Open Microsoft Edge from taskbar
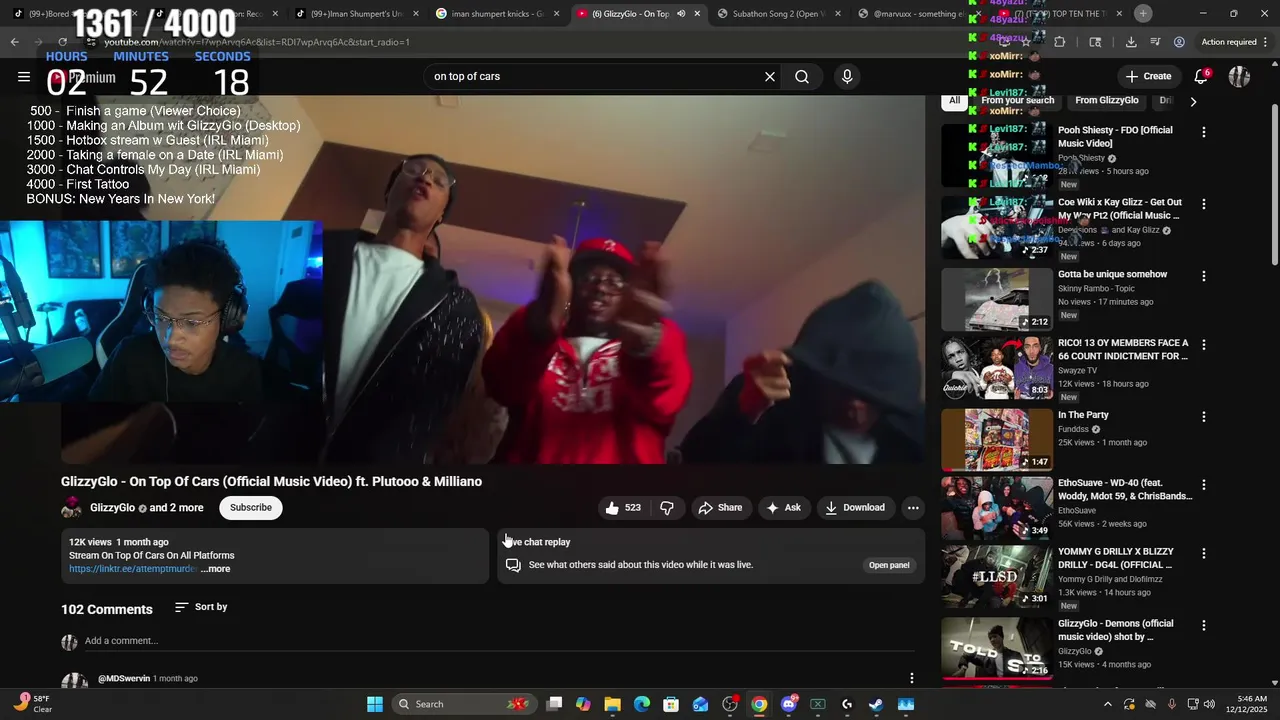 coord(642,704)
